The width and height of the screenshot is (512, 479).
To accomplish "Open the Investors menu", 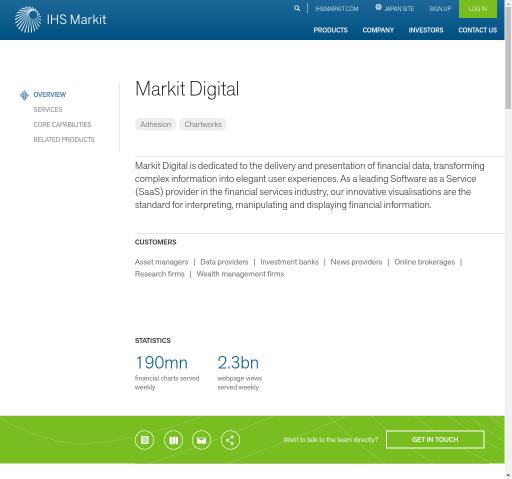I will 426,30.
